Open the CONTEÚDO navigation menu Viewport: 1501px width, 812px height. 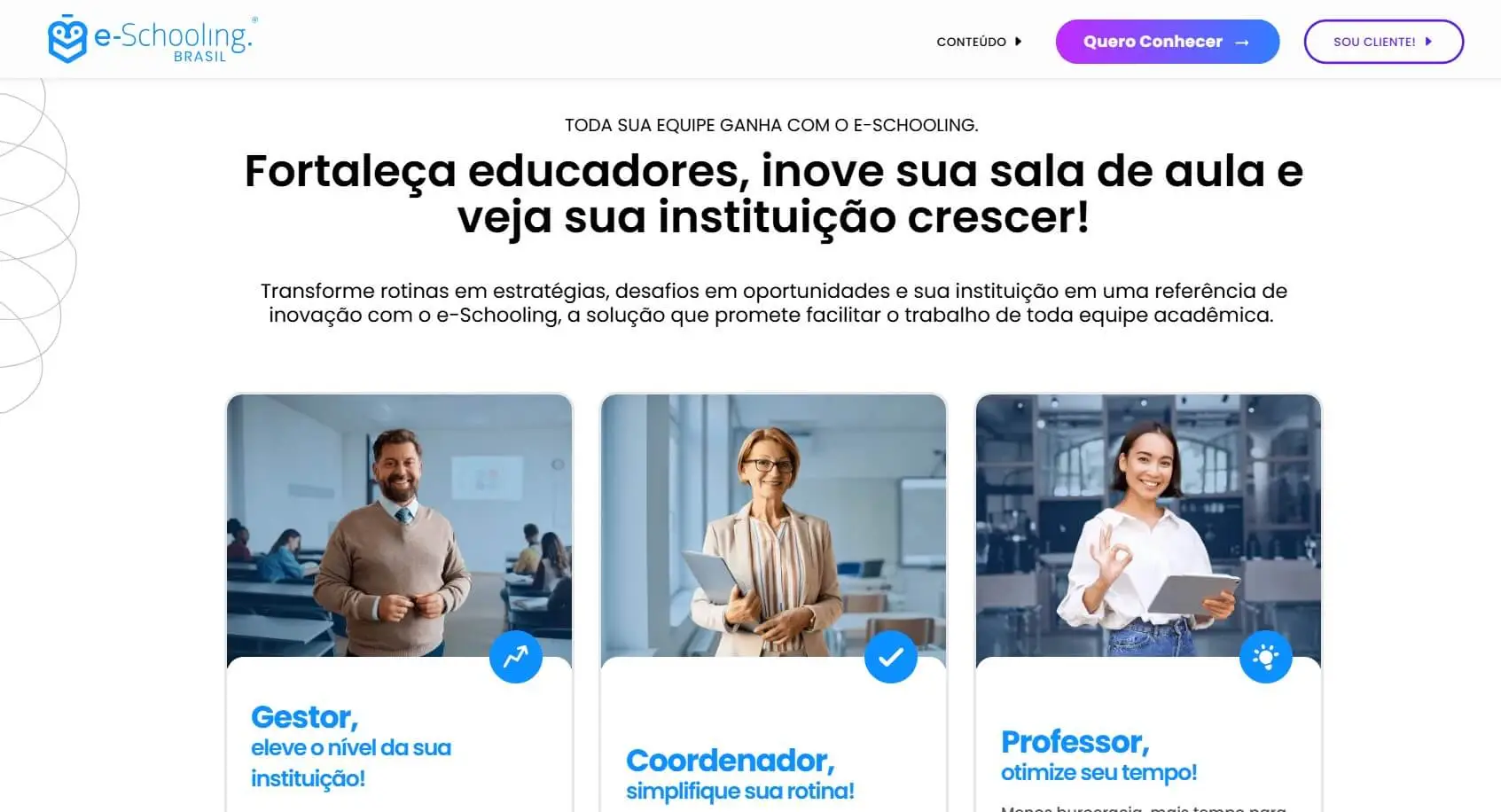tap(979, 42)
